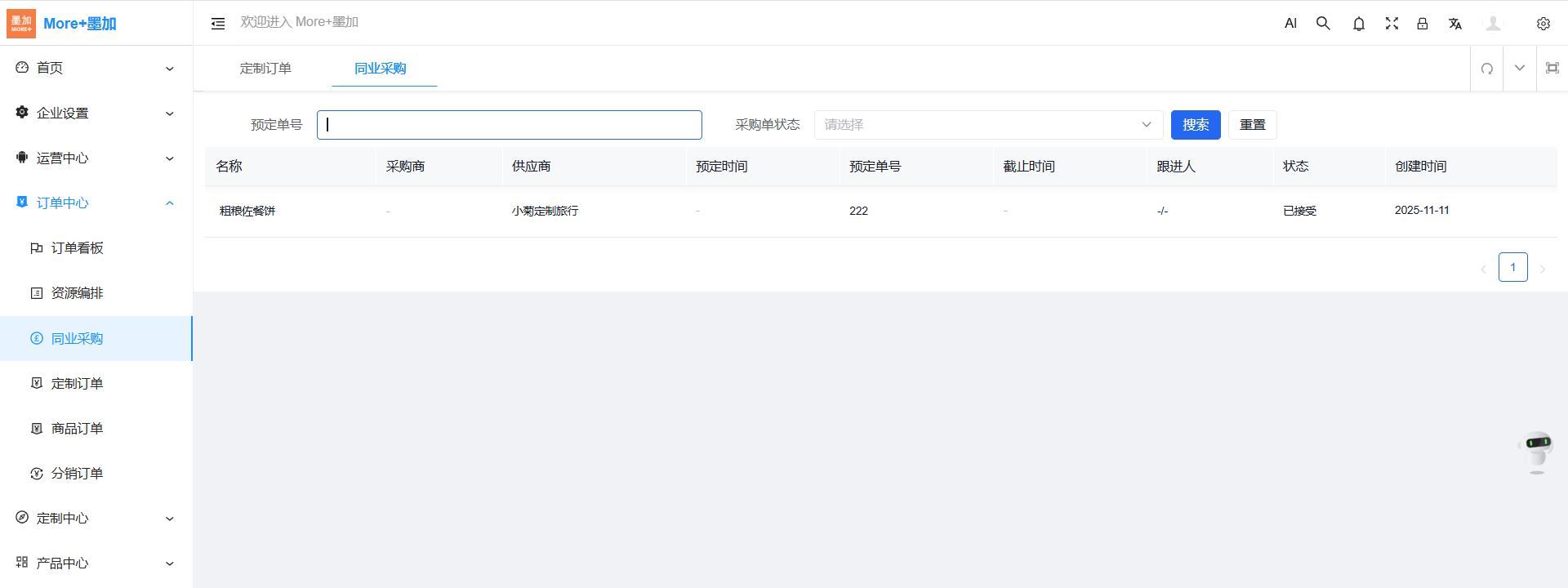Image resolution: width=1568 pixels, height=588 pixels.
Task: Open the language translation icon
Action: click(1454, 24)
